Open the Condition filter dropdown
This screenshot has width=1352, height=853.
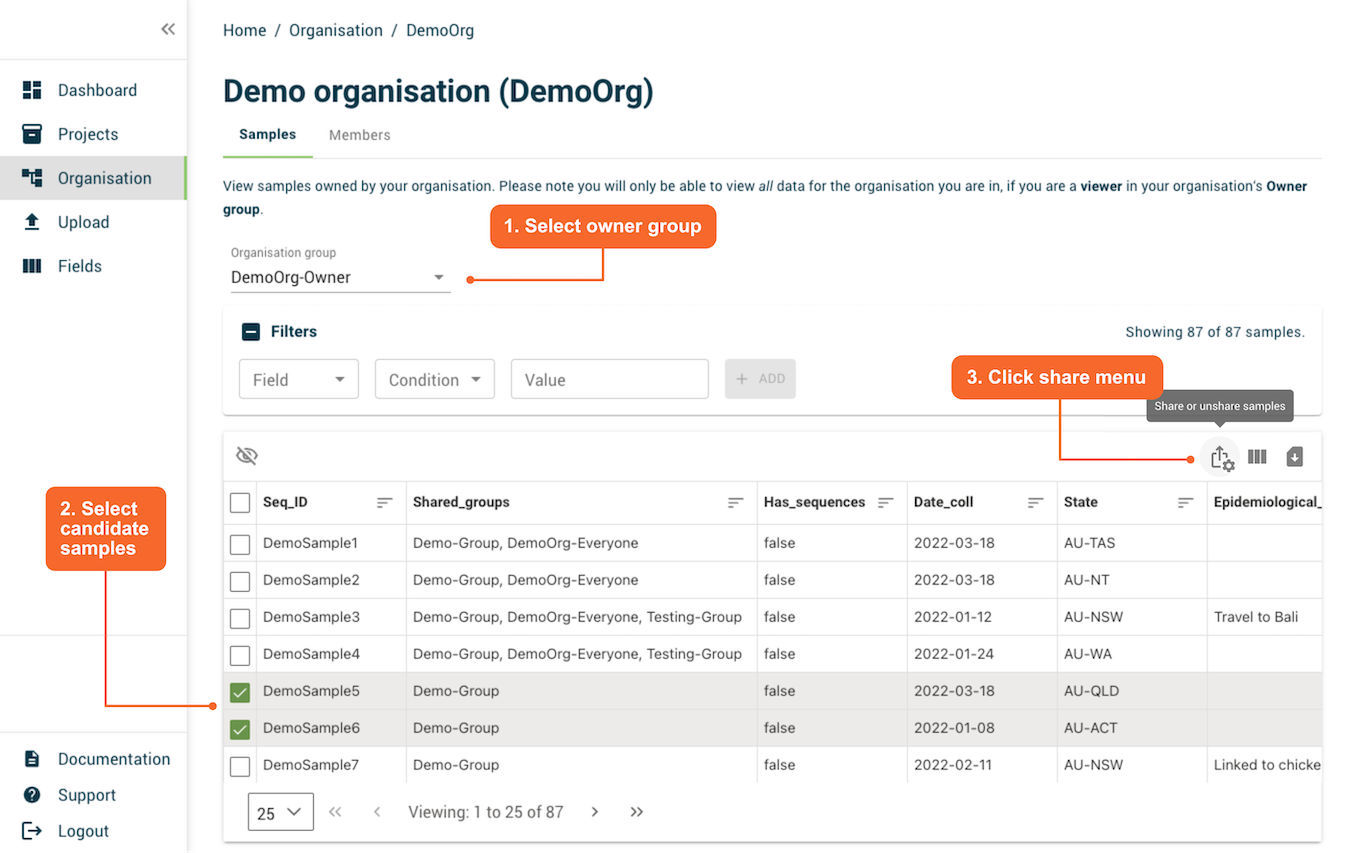click(434, 379)
